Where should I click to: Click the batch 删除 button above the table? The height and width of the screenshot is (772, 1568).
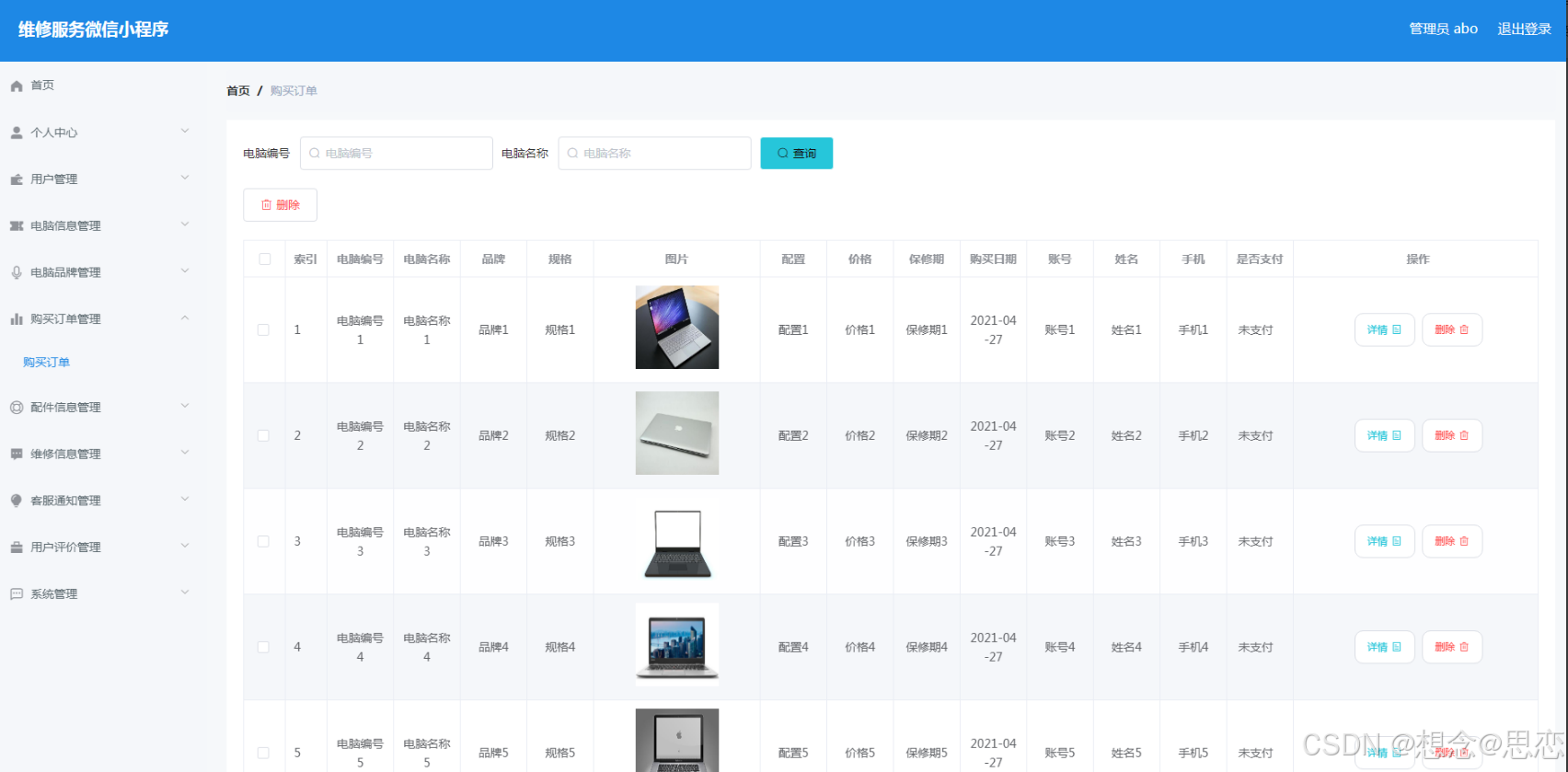click(x=281, y=205)
